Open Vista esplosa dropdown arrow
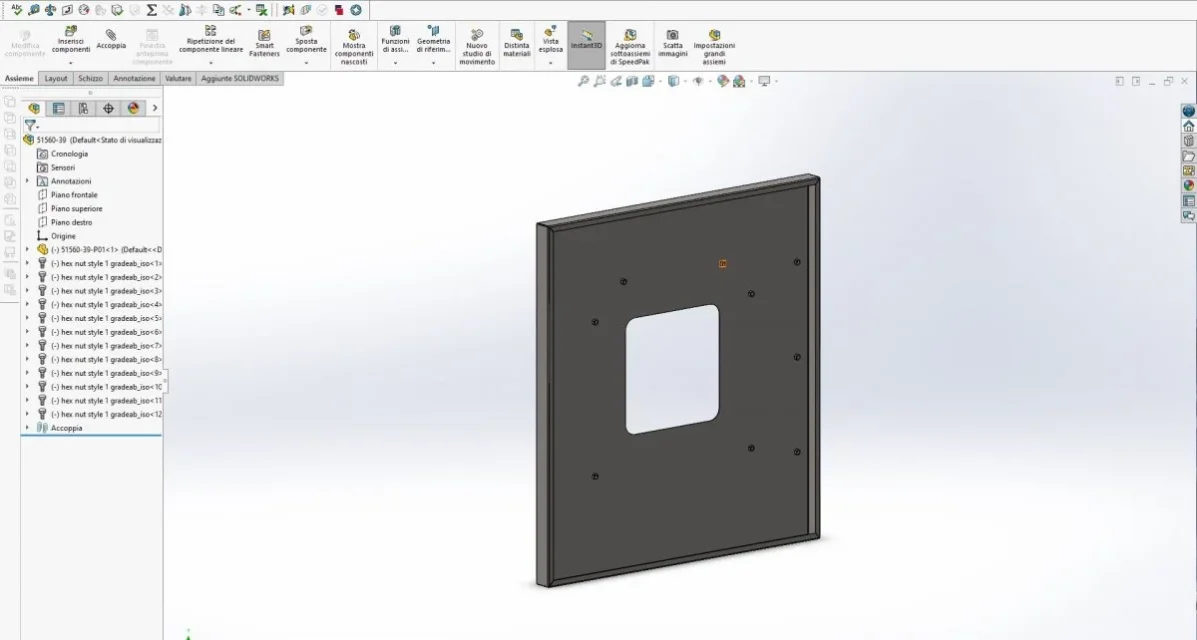Screen dimensions: 1197x640 pyautogui.click(x=550, y=63)
